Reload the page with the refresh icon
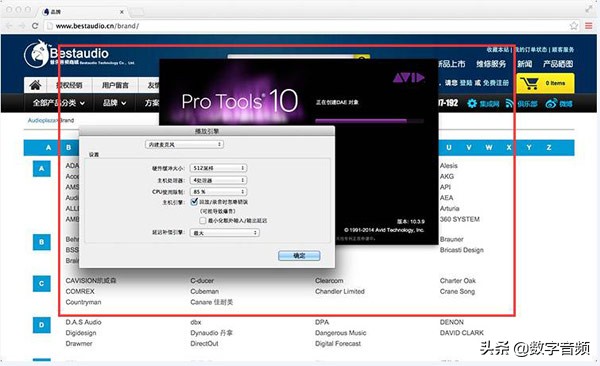 35,26
